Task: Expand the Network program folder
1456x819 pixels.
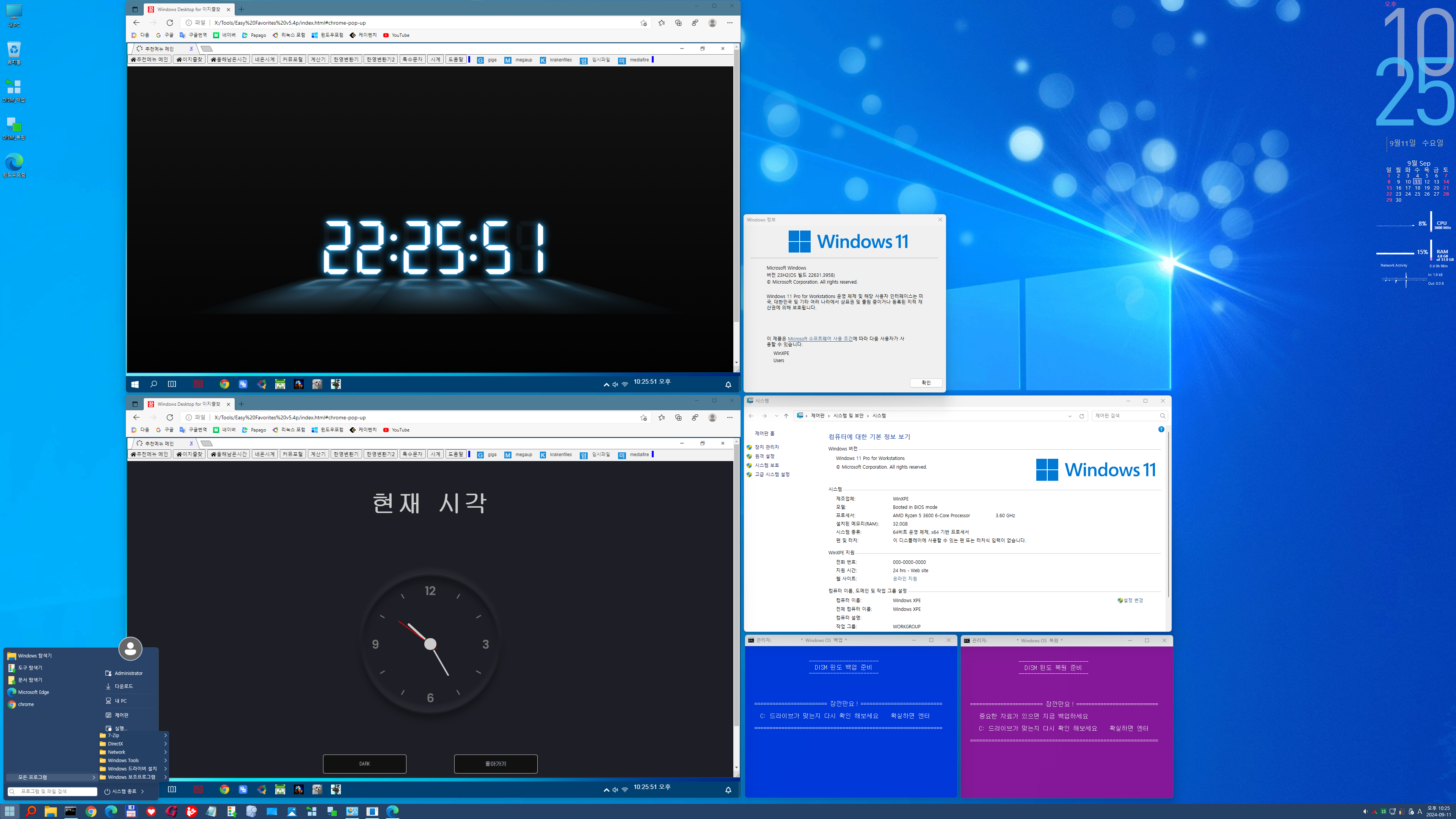Action: [133, 752]
